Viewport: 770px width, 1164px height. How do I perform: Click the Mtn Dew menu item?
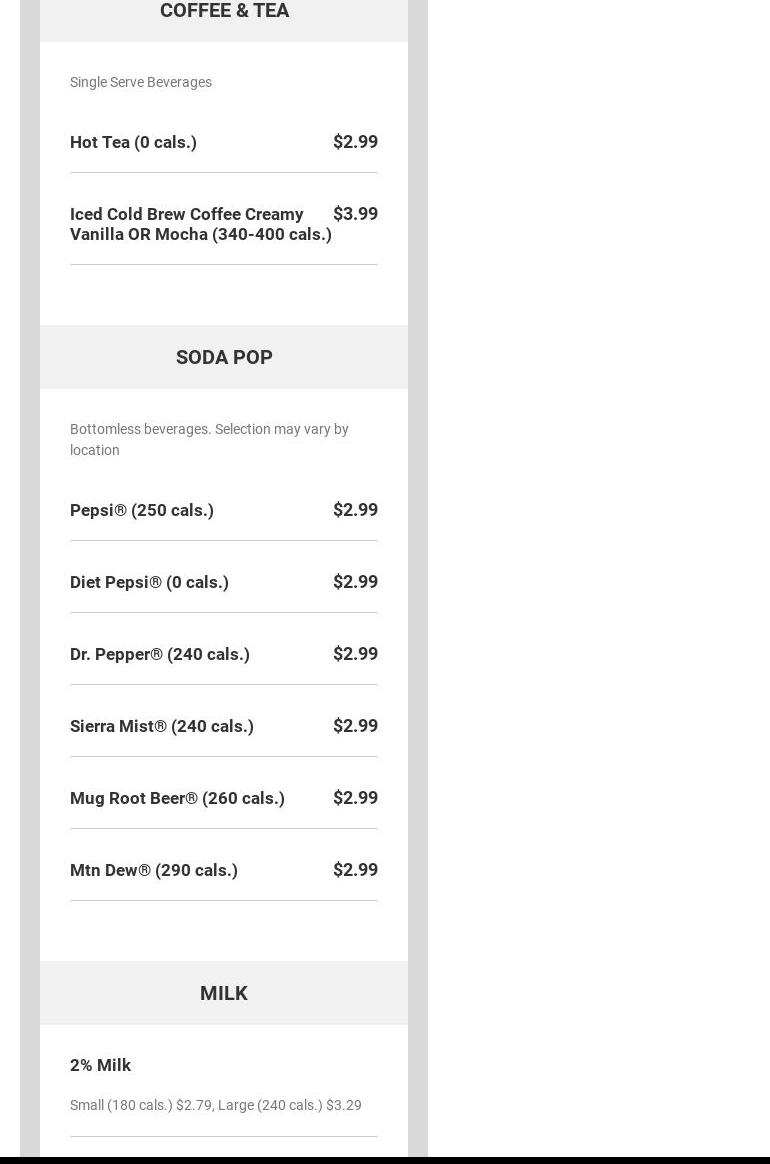coord(154,870)
